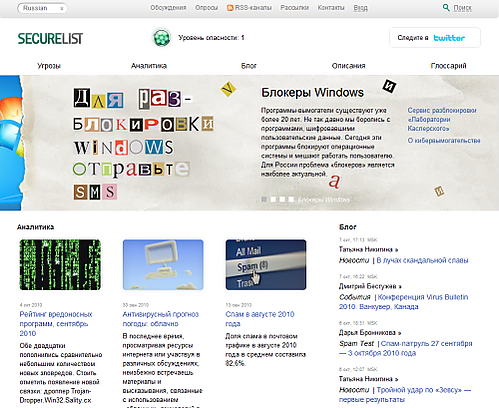Select the first carousel slide indicator
Image resolution: width=499 pixels, height=408 pixels.
pos(264,199)
